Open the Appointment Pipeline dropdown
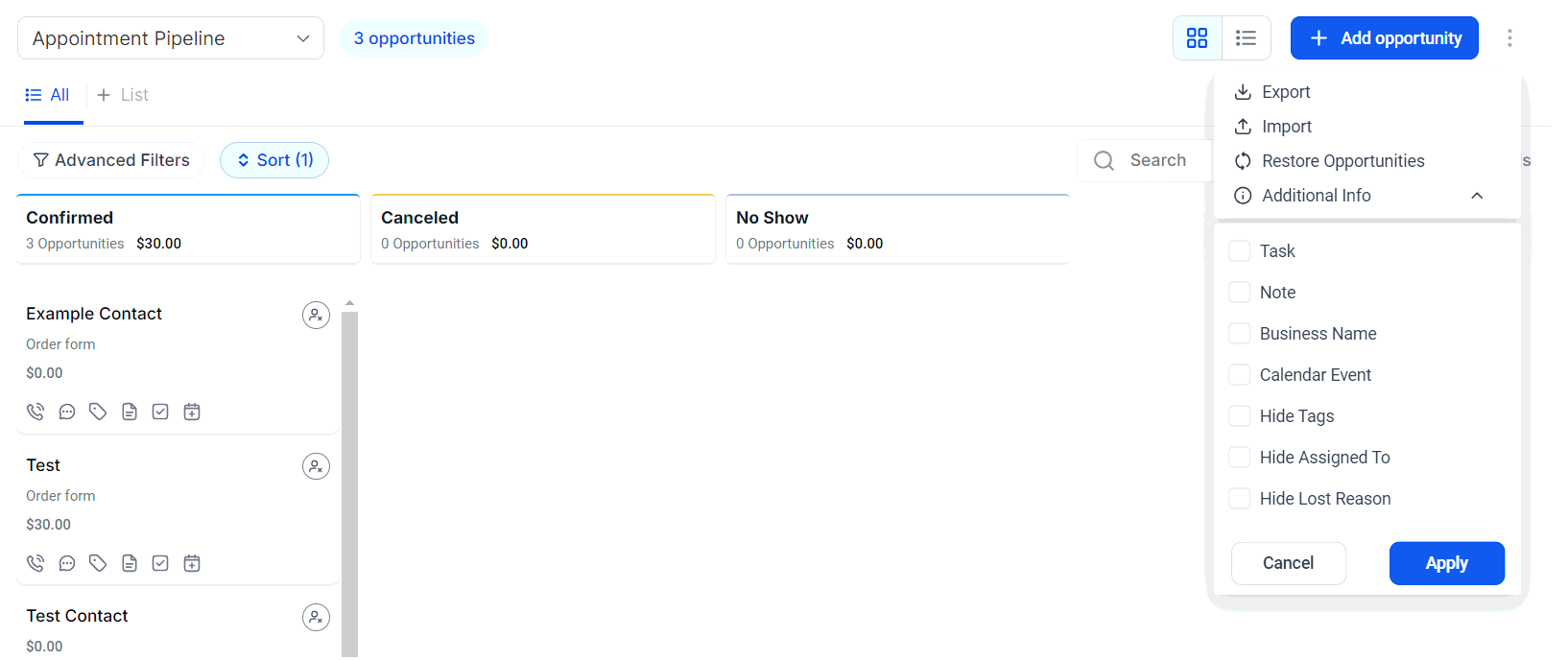Image resolution: width=1568 pixels, height=660 pixels. coord(171,38)
